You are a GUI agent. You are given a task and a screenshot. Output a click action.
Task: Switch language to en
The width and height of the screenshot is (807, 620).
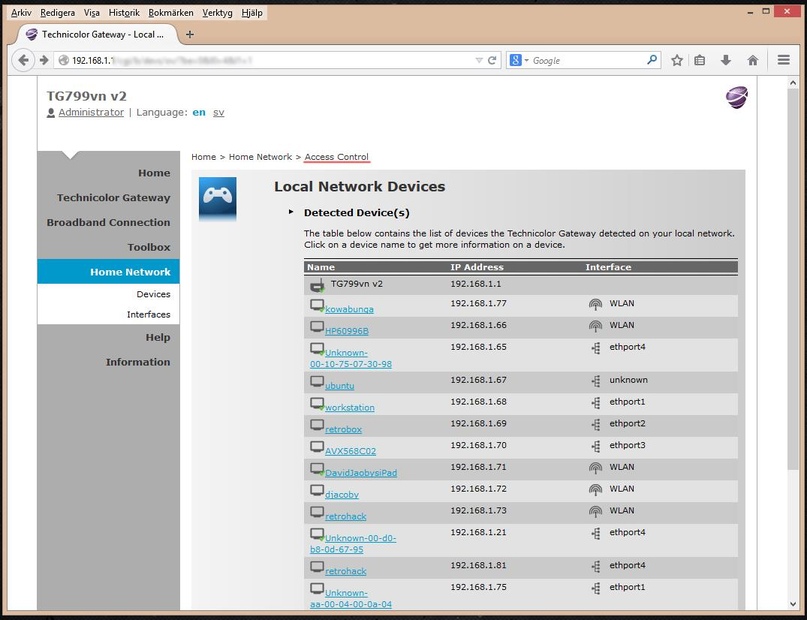pos(199,112)
